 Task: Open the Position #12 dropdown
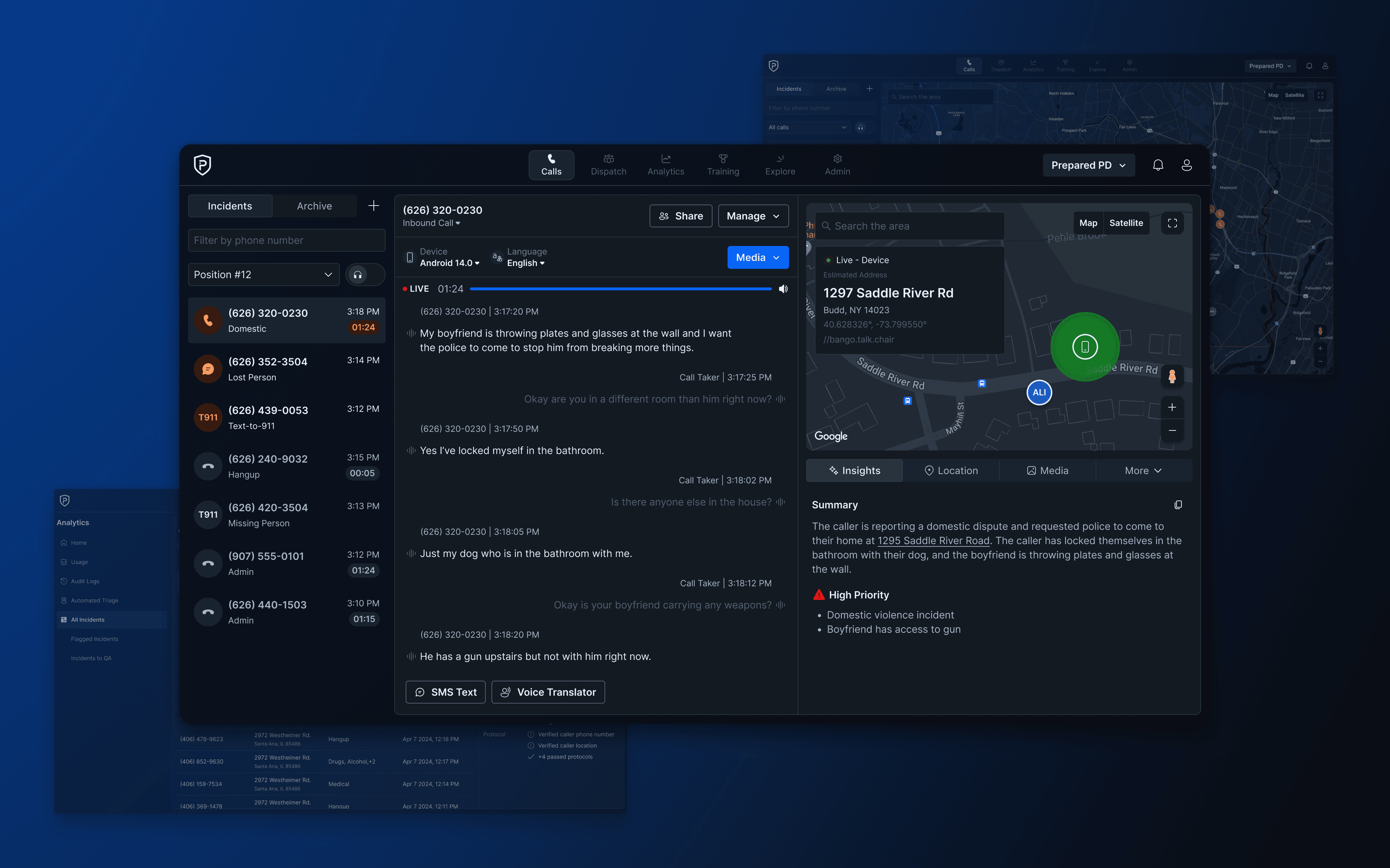(264, 275)
